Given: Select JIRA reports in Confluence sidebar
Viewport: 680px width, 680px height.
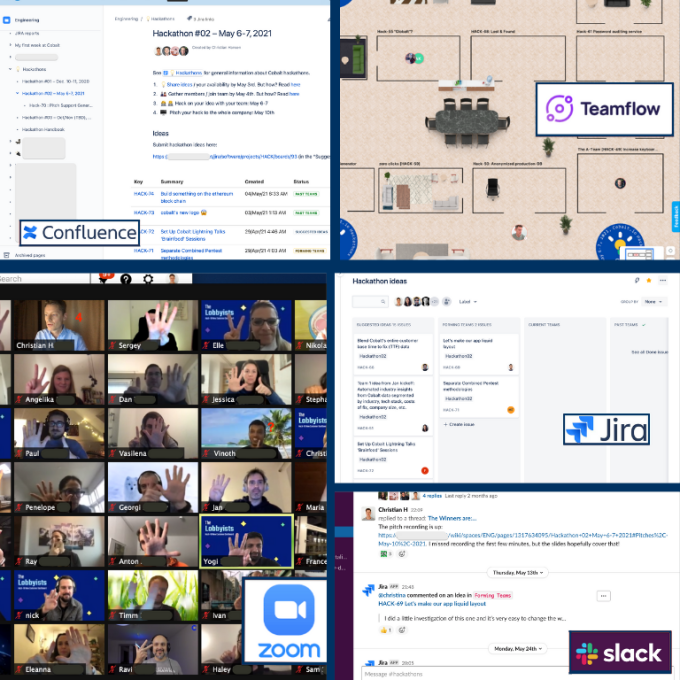Looking at the screenshot, I should coord(27,33).
